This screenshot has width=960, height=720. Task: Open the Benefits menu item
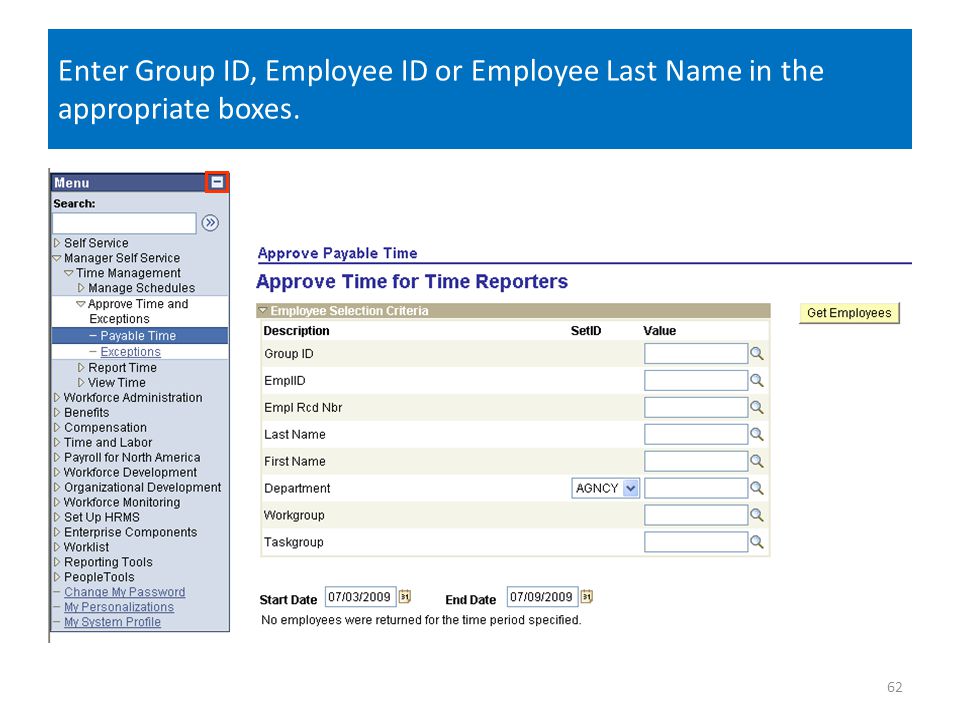coord(86,413)
